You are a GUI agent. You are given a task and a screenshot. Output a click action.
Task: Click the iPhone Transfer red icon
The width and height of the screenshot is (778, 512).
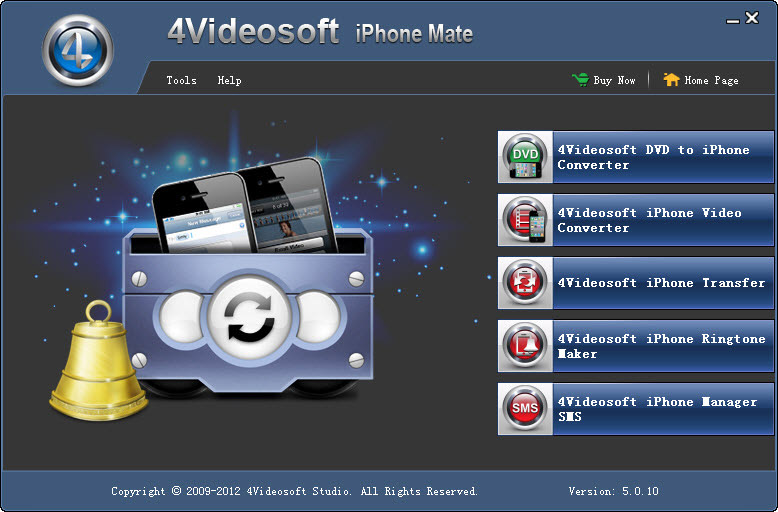point(525,283)
